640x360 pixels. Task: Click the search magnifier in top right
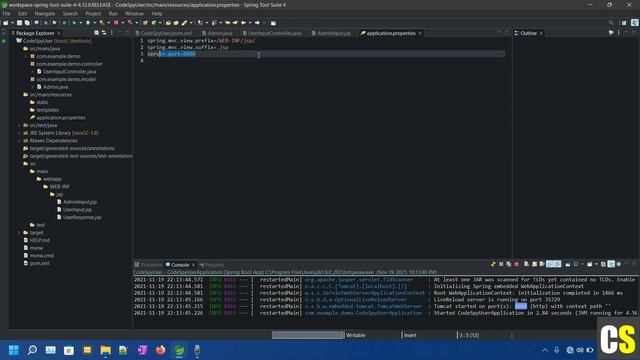(x=611, y=23)
